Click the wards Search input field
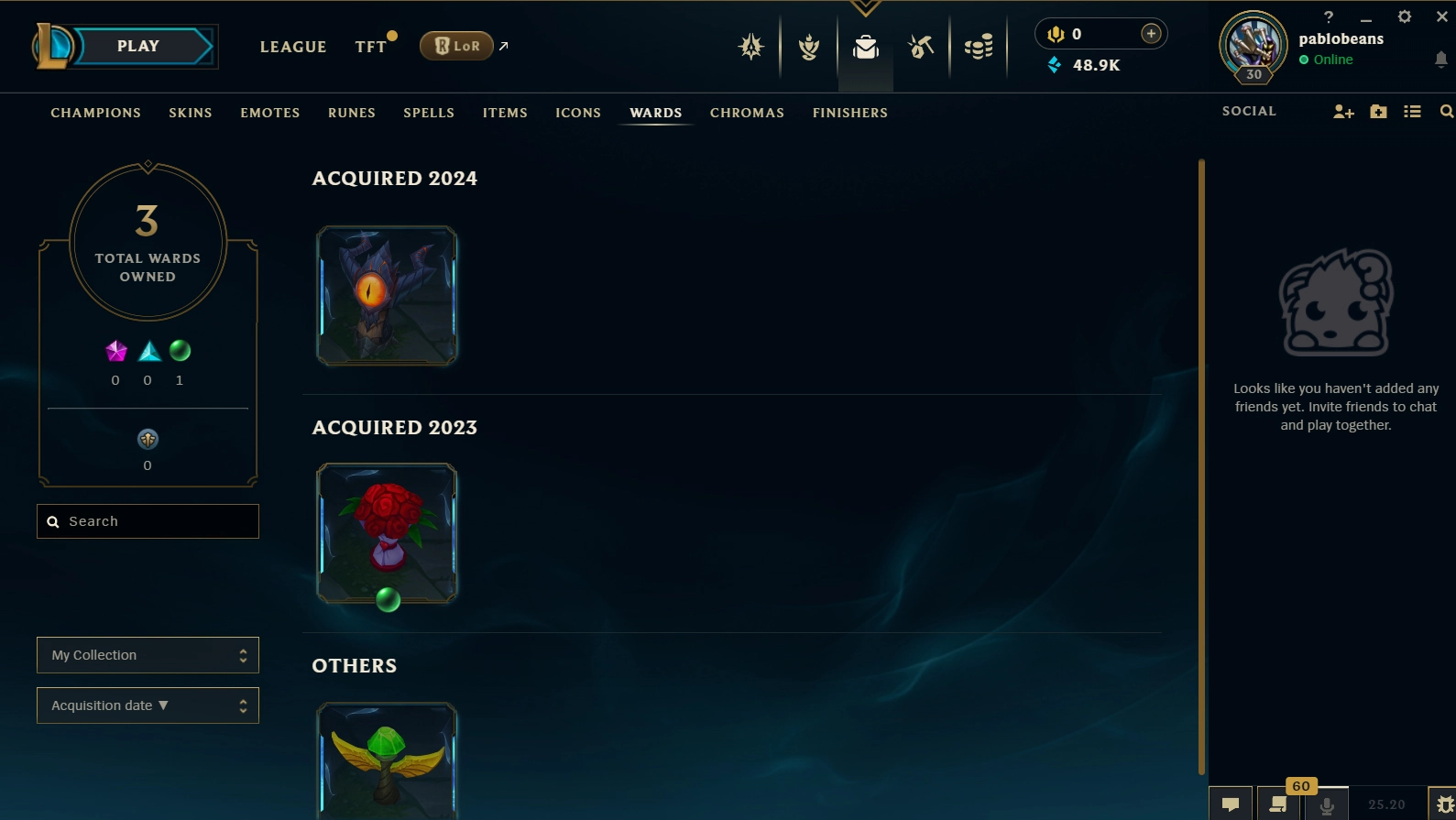Viewport: 1456px width, 820px height. [x=148, y=521]
